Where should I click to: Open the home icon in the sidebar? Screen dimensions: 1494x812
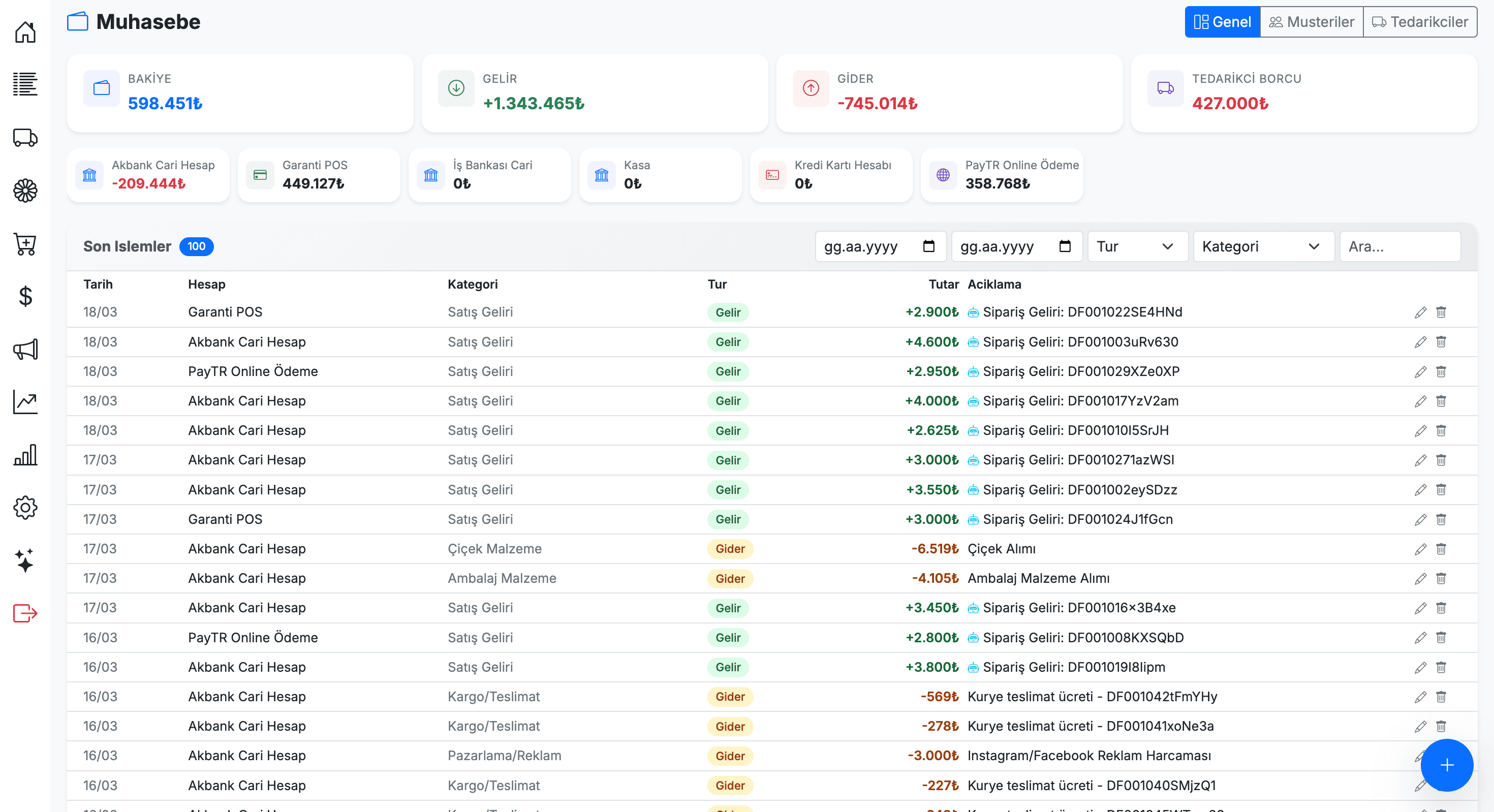pyautogui.click(x=25, y=32)
